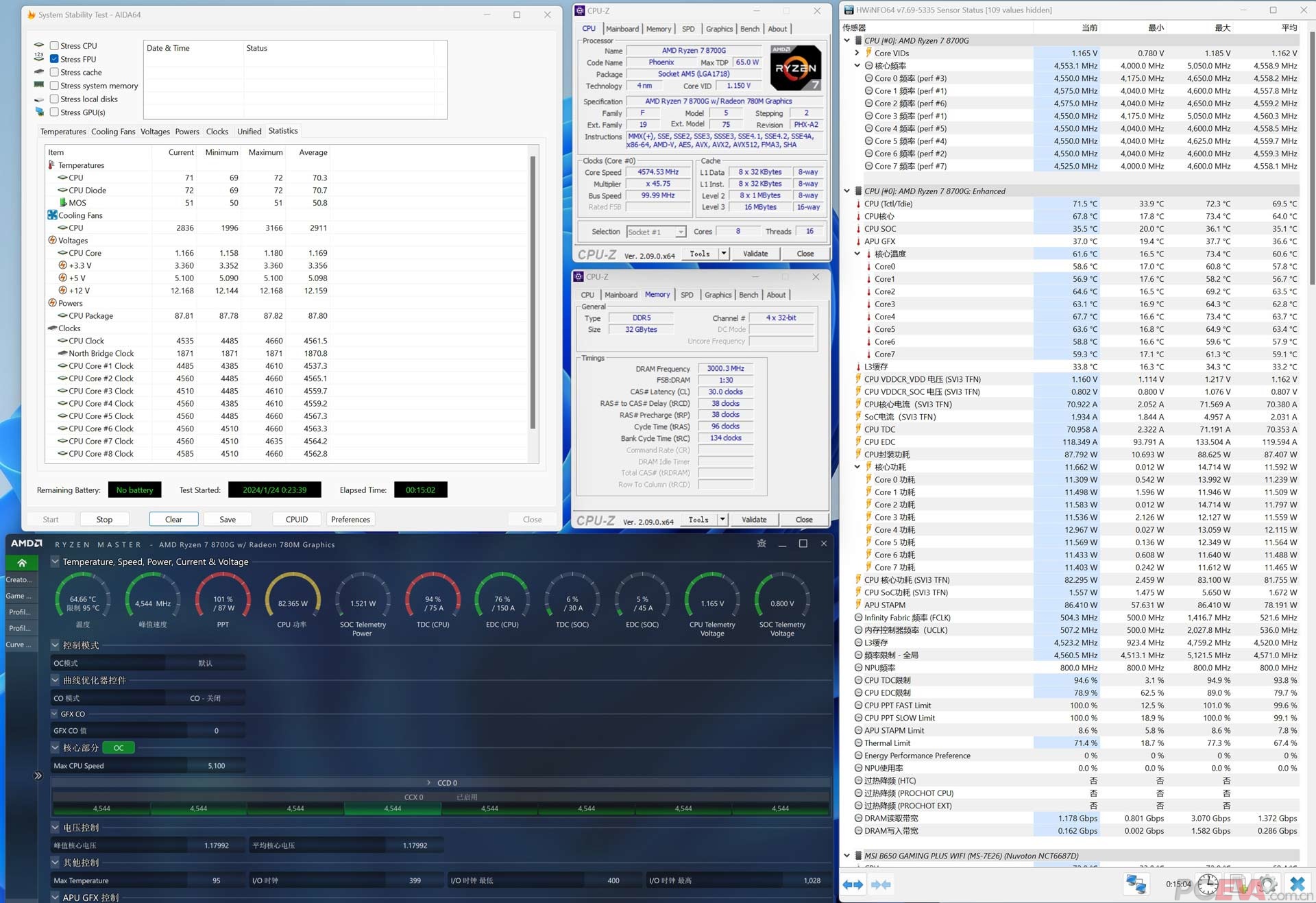
Task: Open the SPD tab in CPU-Z
Action: point(688,29)
